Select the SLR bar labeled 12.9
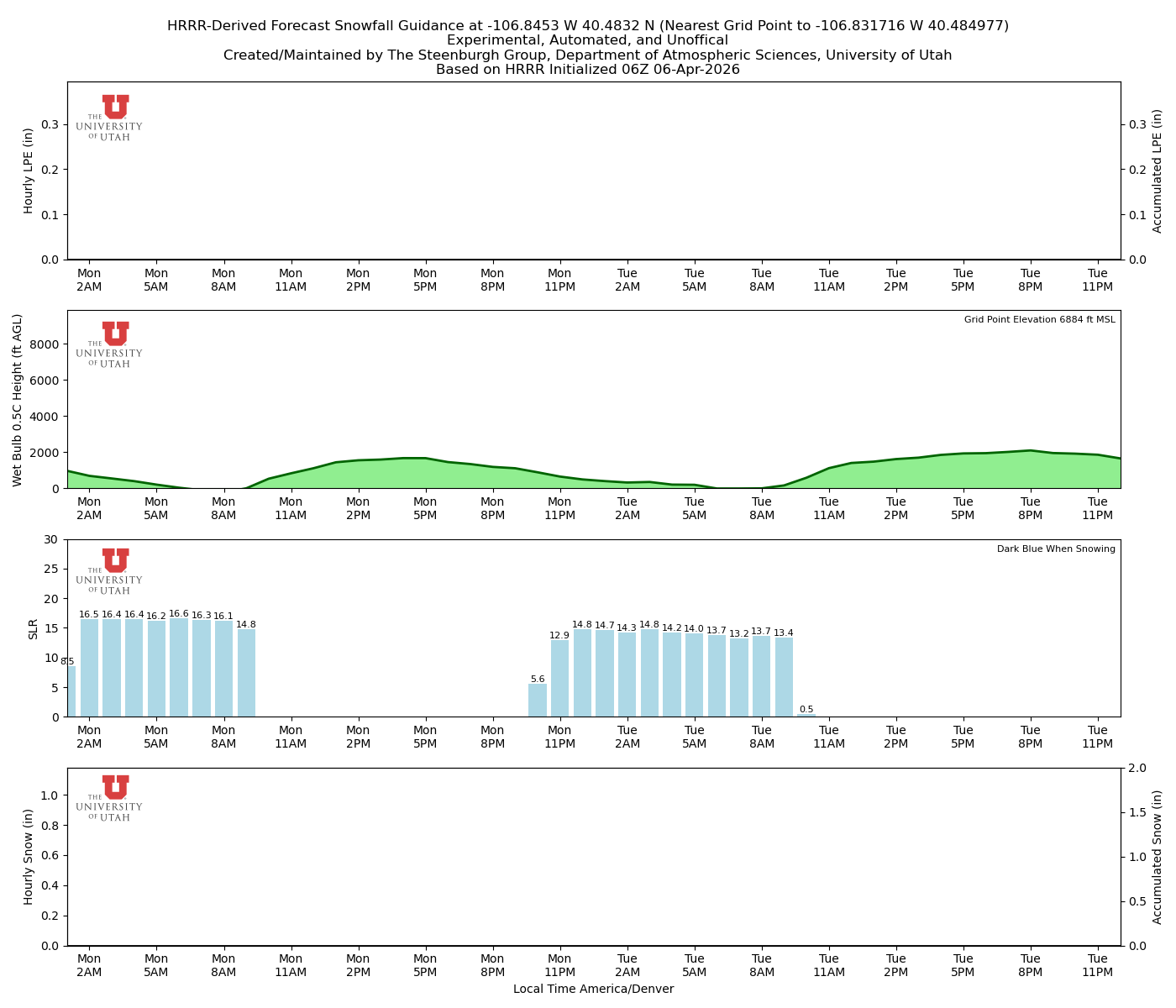 [559, 679]
